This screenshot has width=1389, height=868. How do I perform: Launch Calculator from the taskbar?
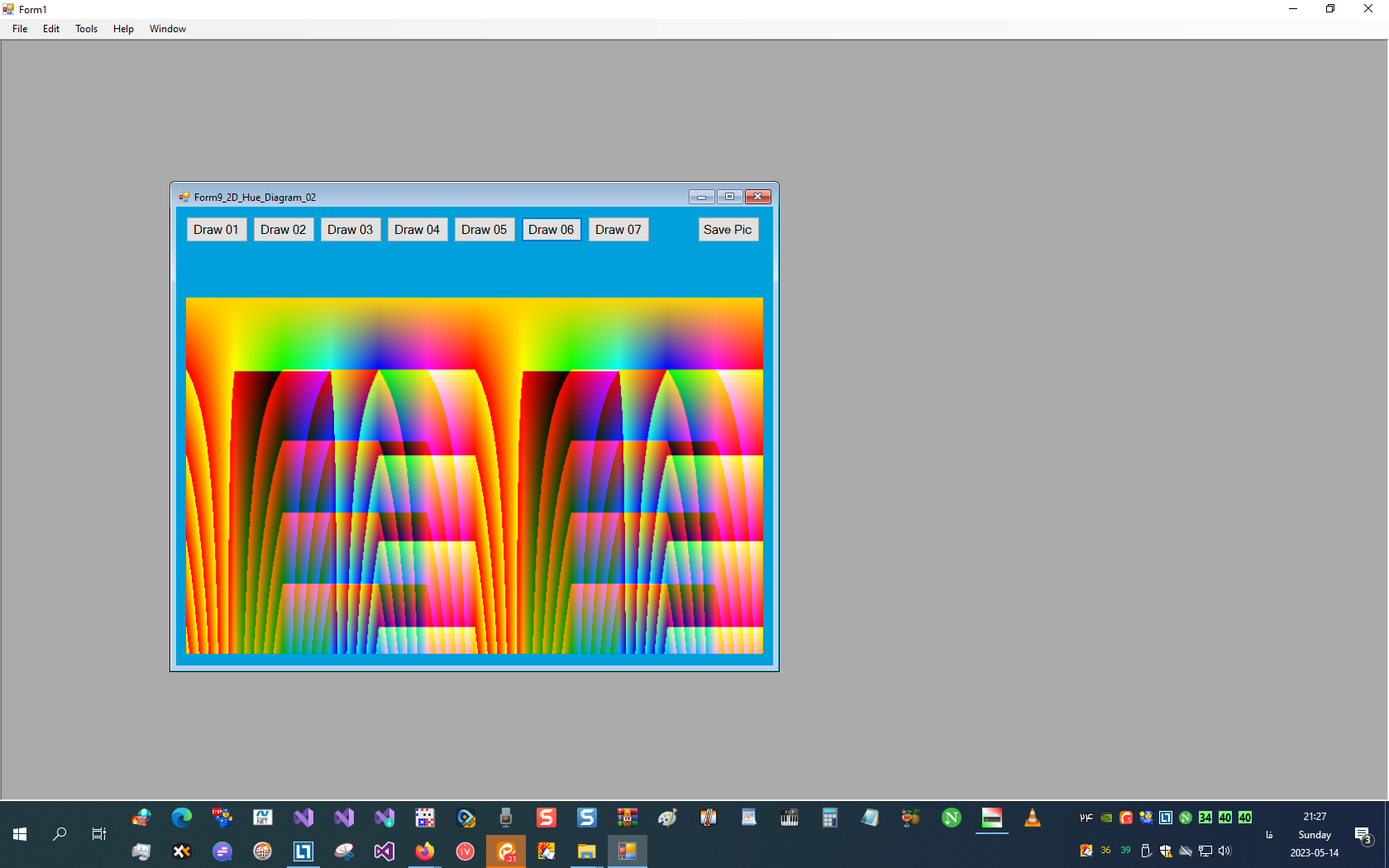(830, 818)
